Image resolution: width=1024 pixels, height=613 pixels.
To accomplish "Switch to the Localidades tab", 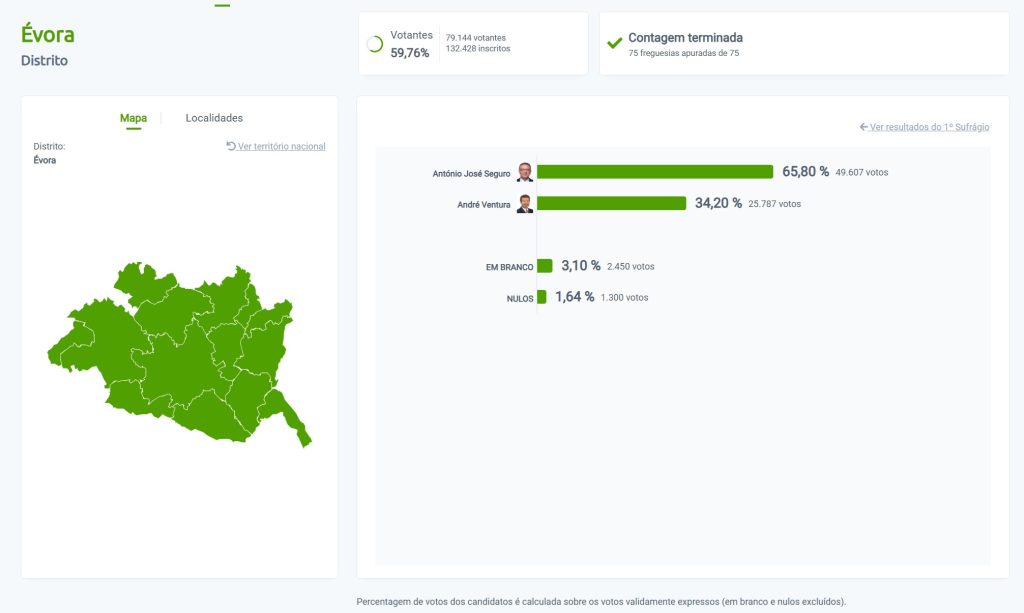I will tap(214, 118).
